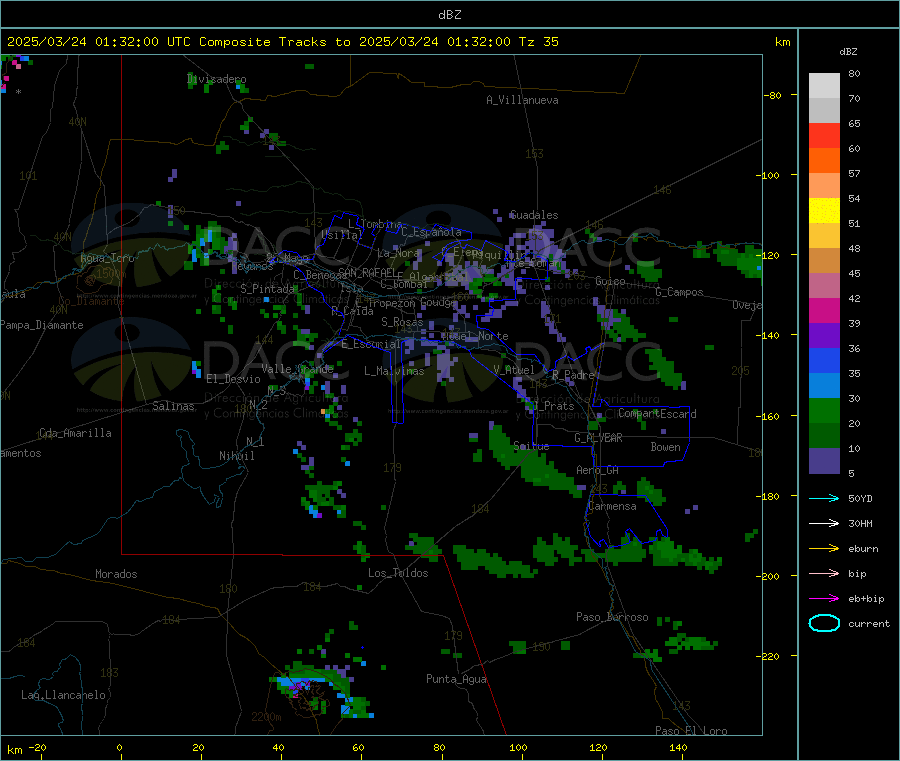Click the 35 dBZ blue color swatch
Image resolution: width=900 pixels, height=761 pixels.
click(824, 360)
